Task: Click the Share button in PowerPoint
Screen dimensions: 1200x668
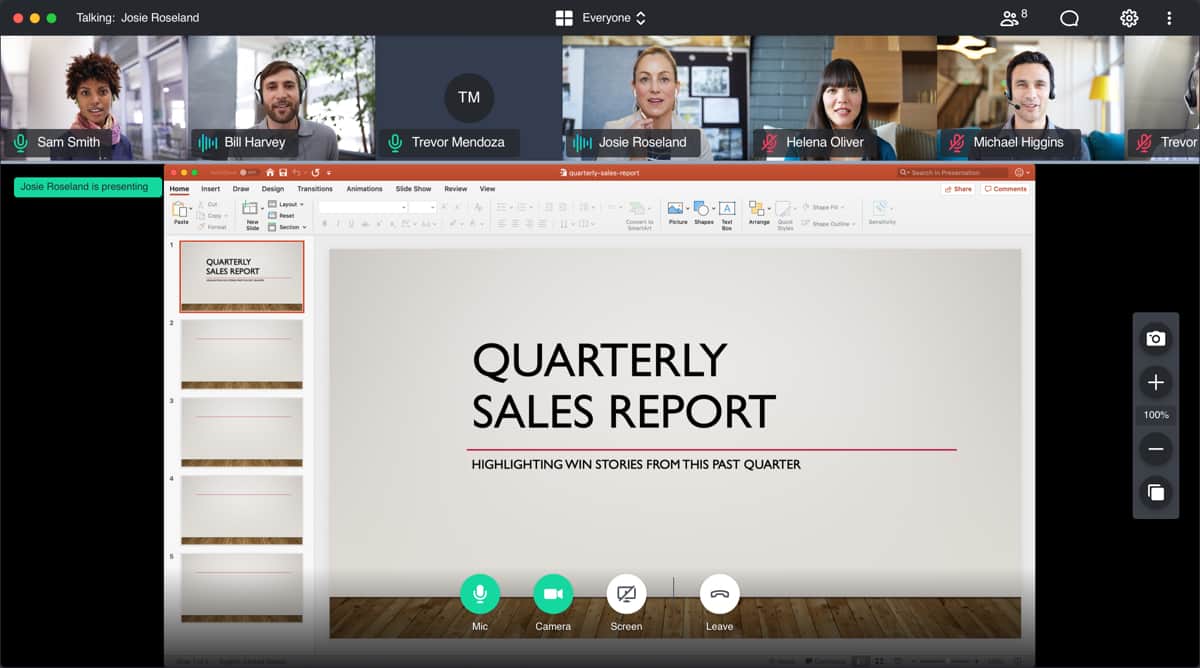Action: tap(958, 189)
